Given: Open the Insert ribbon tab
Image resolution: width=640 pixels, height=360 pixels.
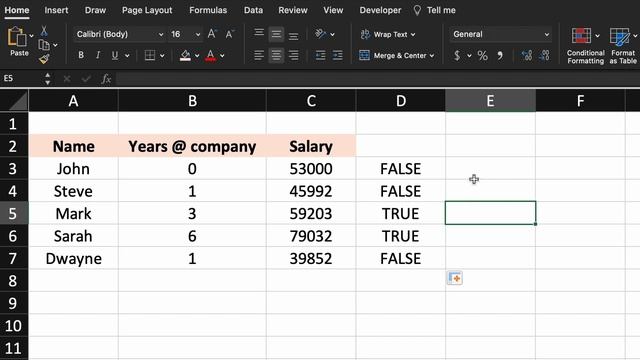Looking at the screenshot, I should (56, 10).
